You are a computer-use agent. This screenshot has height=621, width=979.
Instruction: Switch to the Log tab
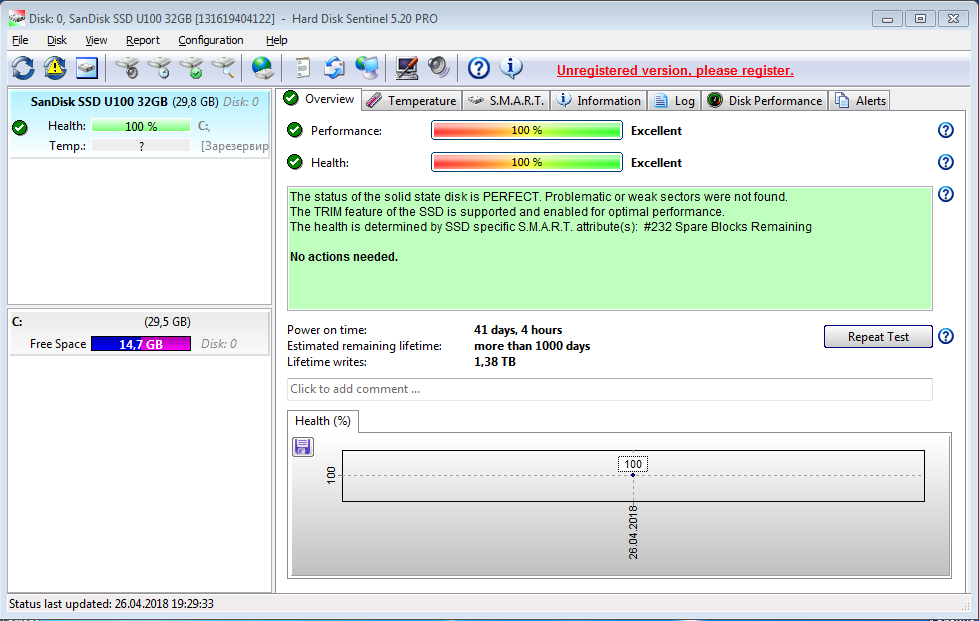(674, 100)
